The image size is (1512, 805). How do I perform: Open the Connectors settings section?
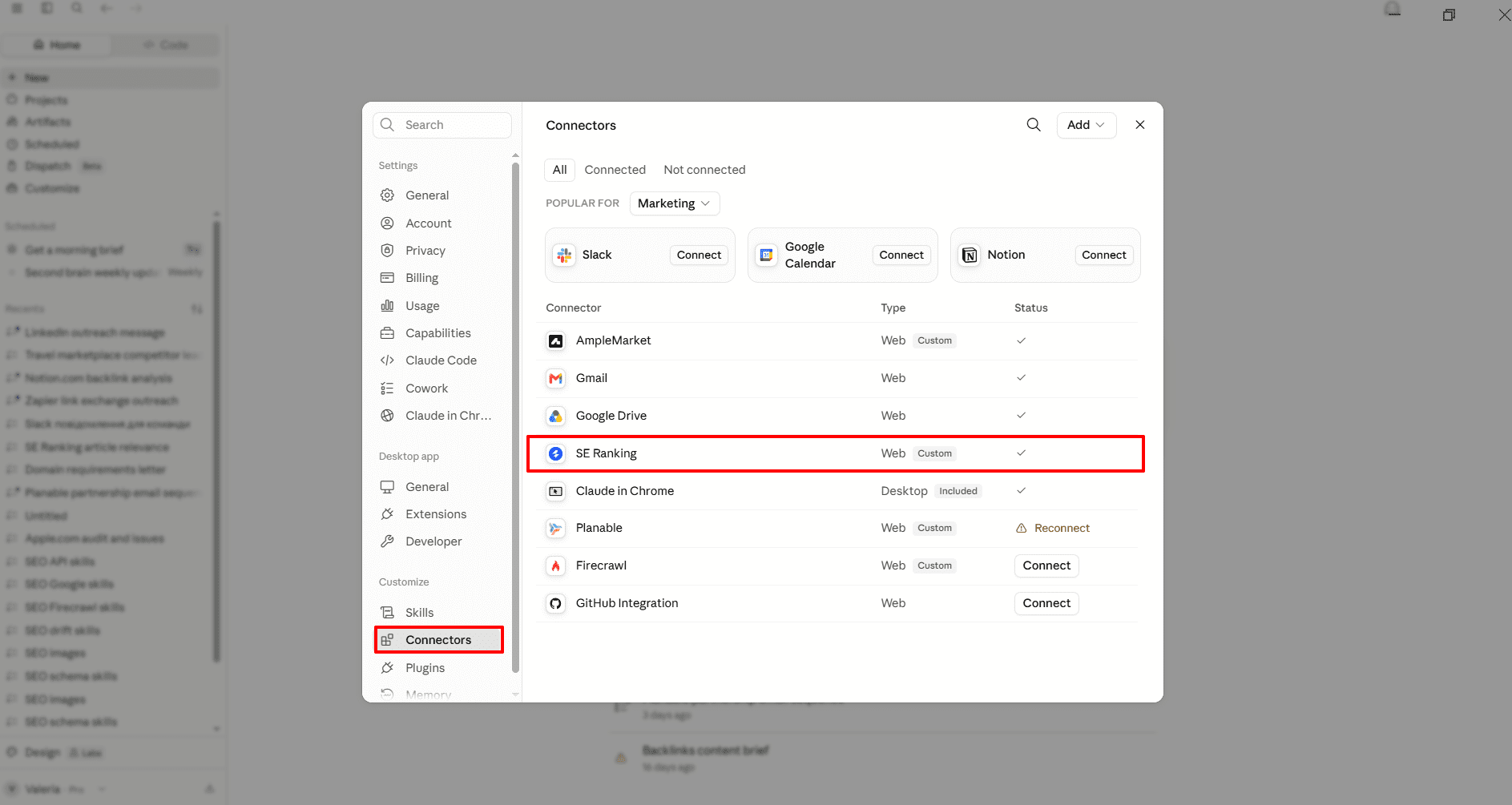click(x=439, y=640)
